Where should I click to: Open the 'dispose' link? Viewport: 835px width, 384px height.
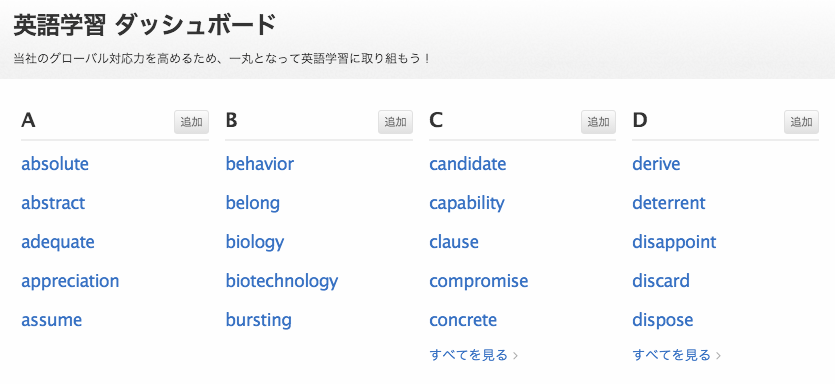pos(662,321)
